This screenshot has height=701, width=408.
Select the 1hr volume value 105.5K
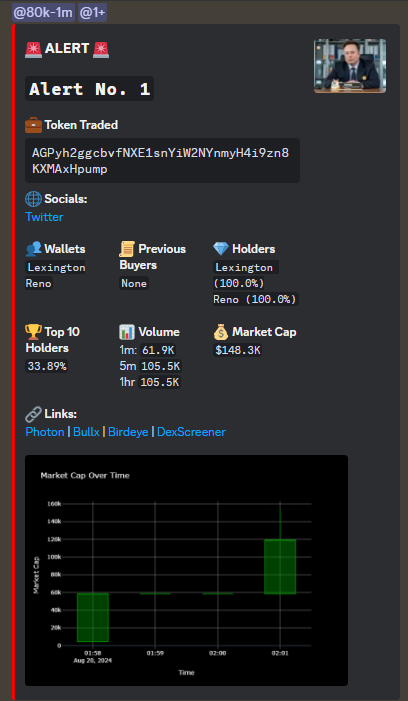160,383
